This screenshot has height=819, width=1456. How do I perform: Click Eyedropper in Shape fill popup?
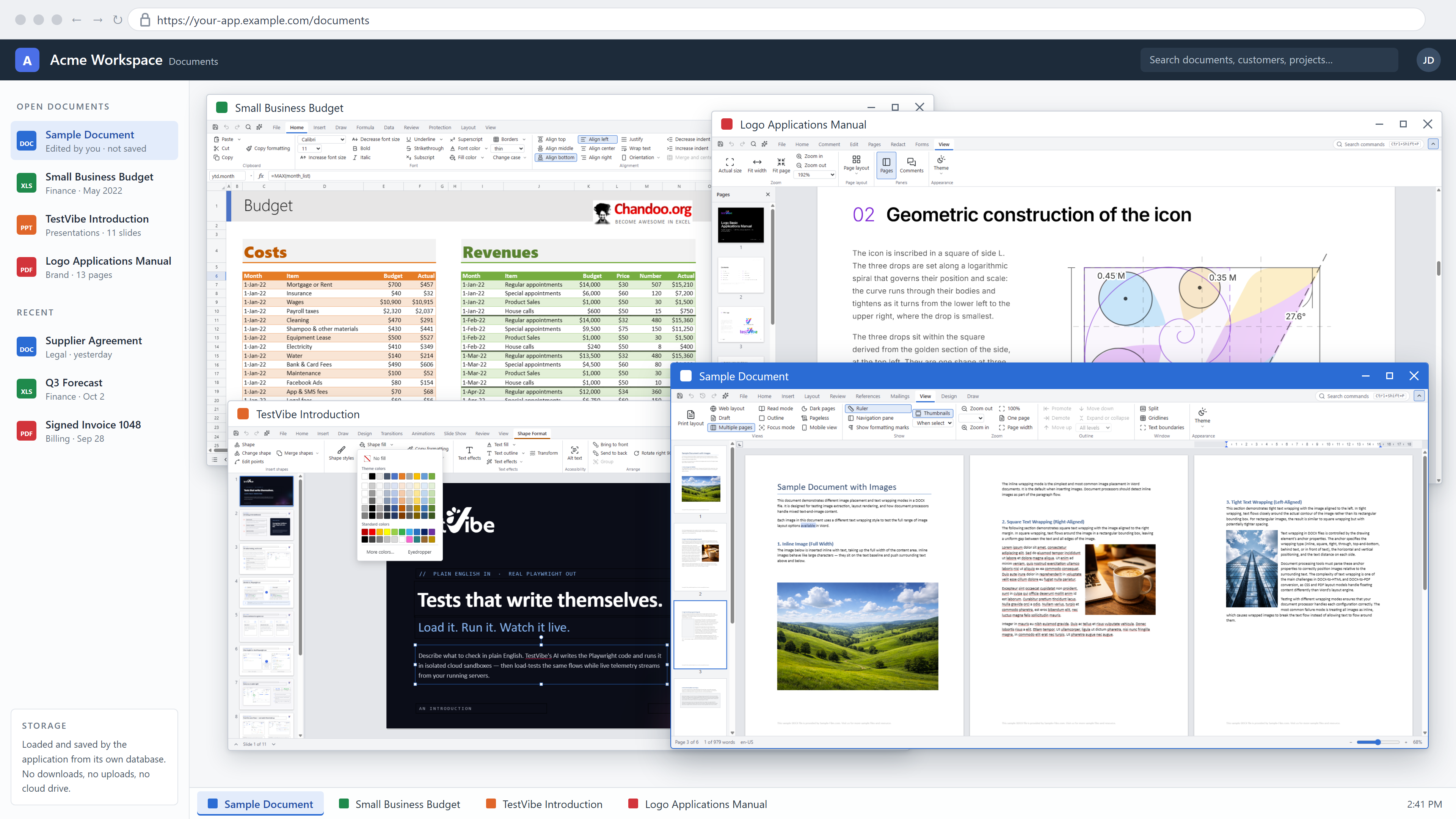(x=419, y=552)
